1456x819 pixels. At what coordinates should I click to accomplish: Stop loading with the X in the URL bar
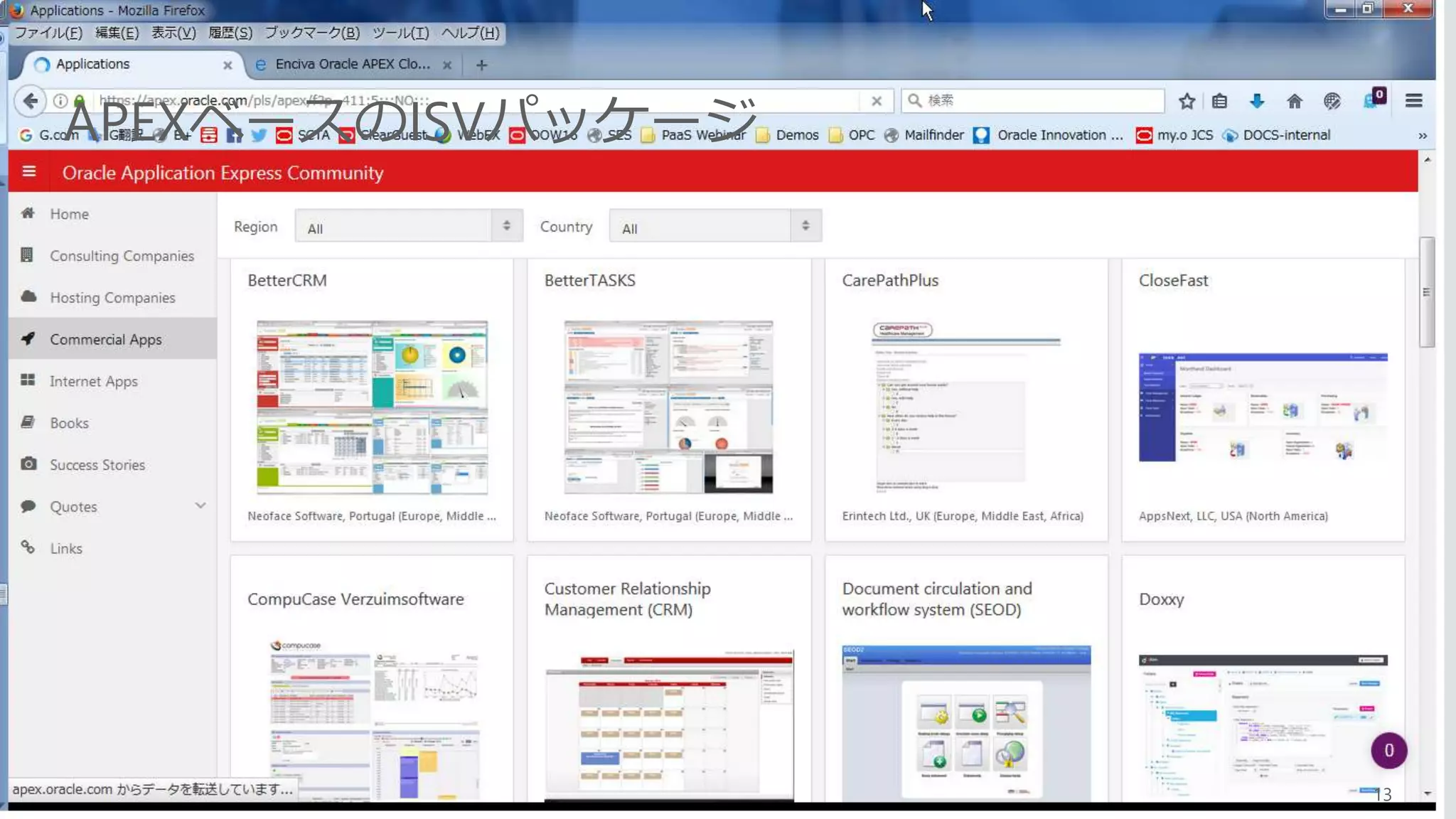coord(876,101)
